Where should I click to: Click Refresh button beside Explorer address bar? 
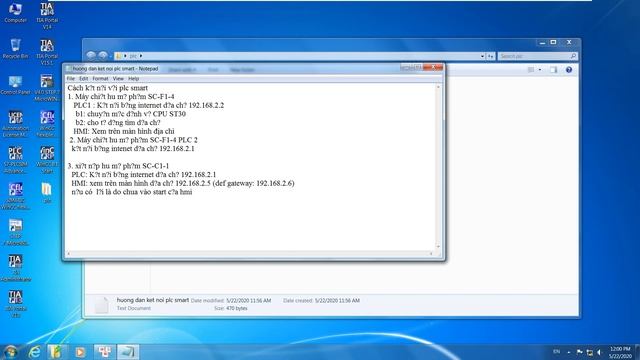(x=491, y=56)
